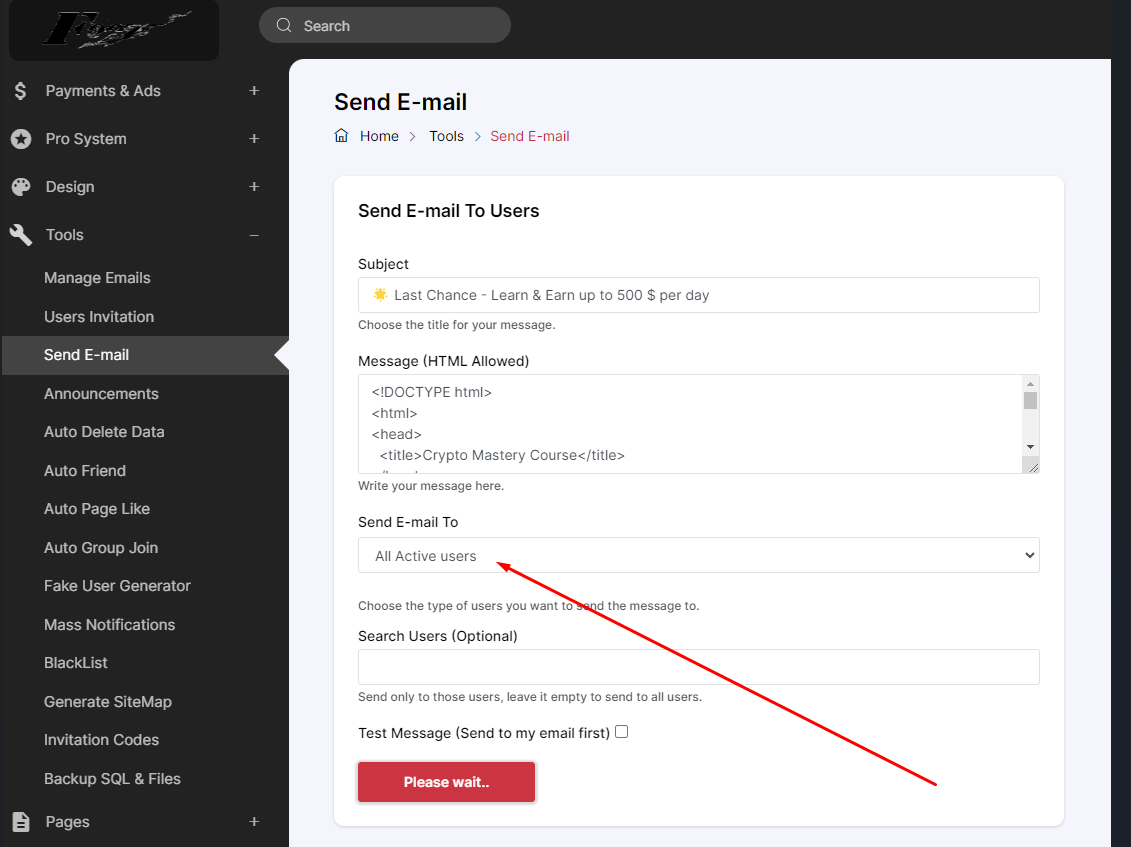Click the star icon beside Pro System
This screenshot has height=847, width=1131.
coord(21,139)
